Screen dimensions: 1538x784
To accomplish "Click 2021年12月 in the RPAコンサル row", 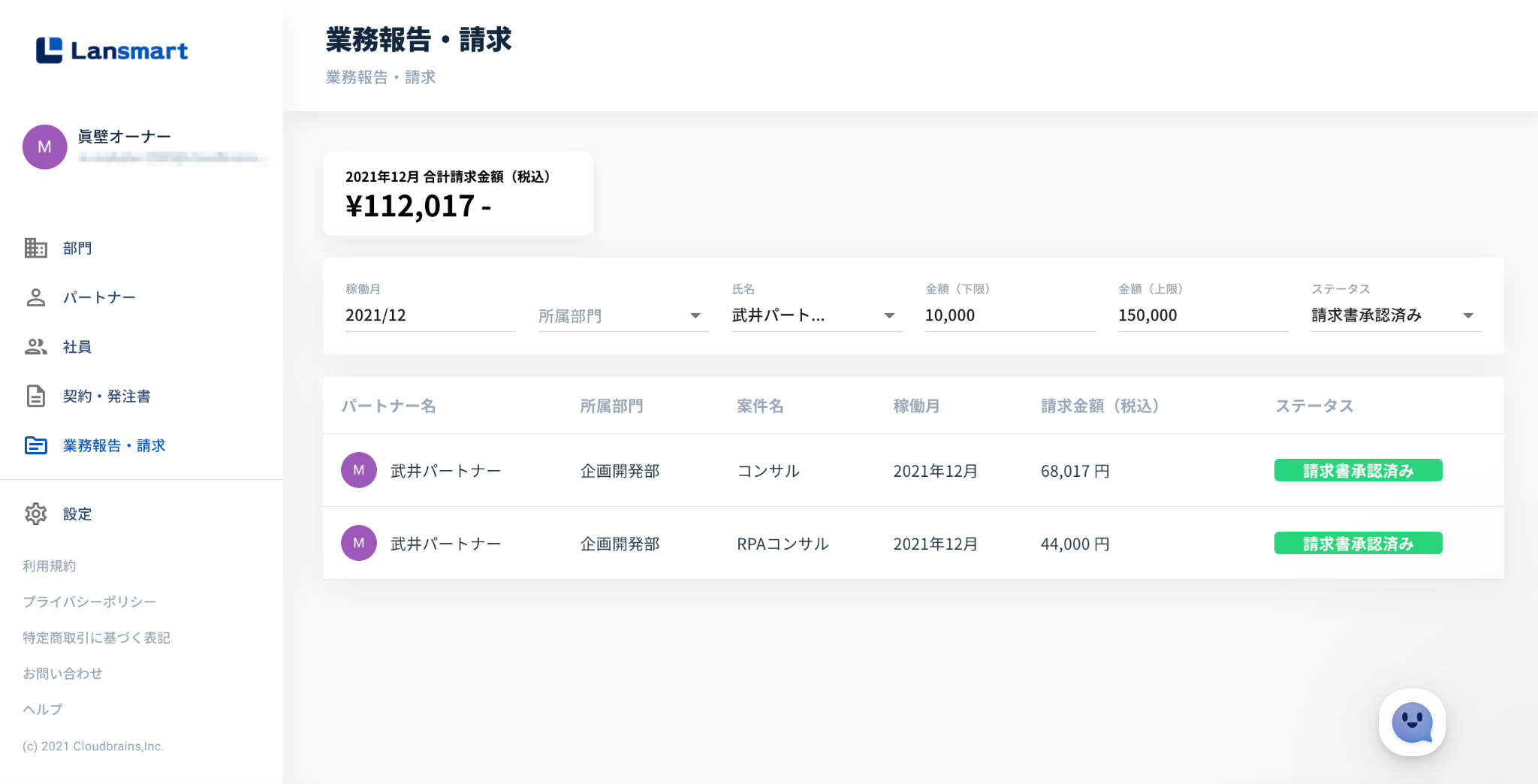I will point(936,544).
